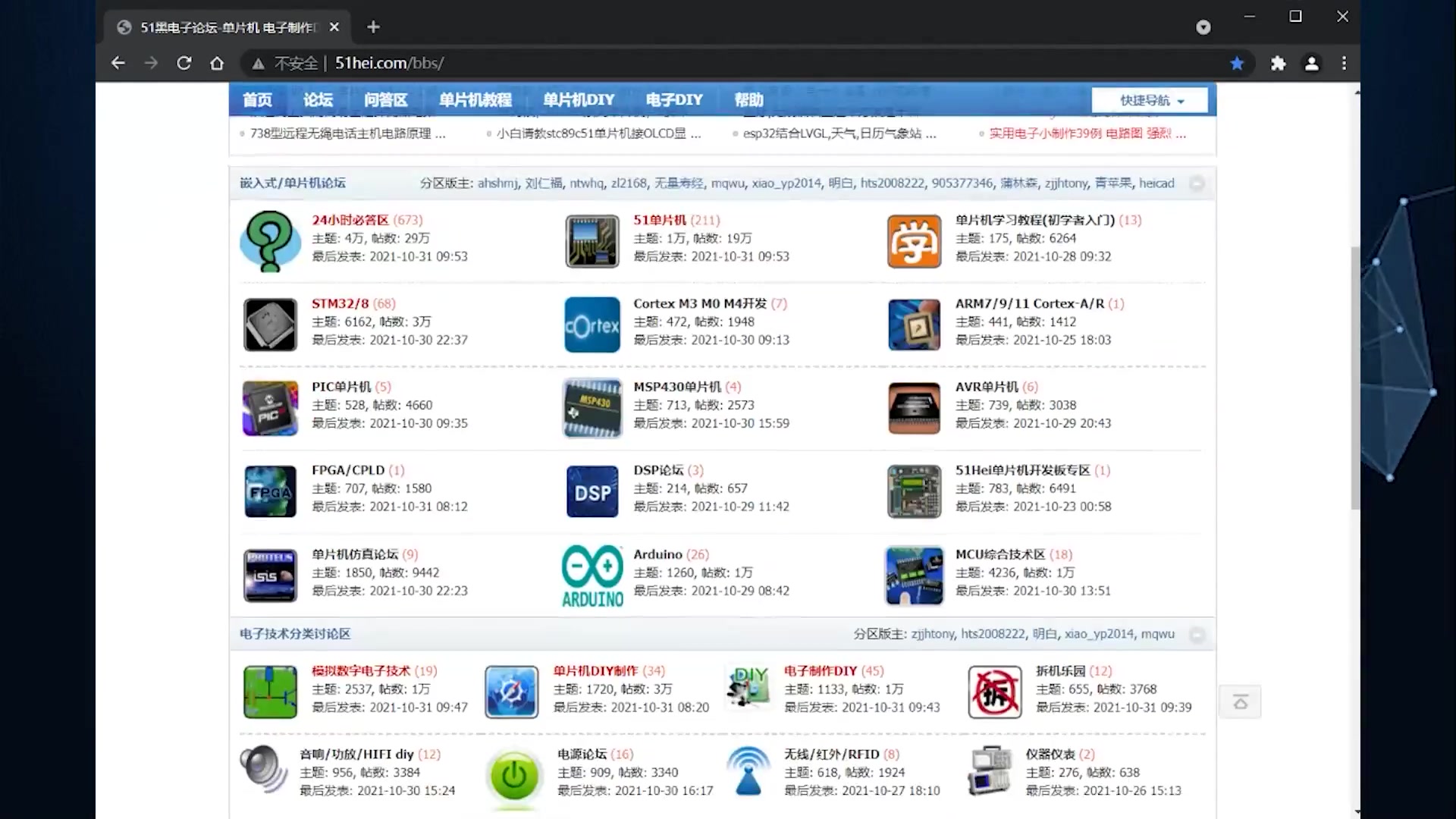Open 单片机DIY navigation item
1456x819 pixels.
tap(579, 100)
